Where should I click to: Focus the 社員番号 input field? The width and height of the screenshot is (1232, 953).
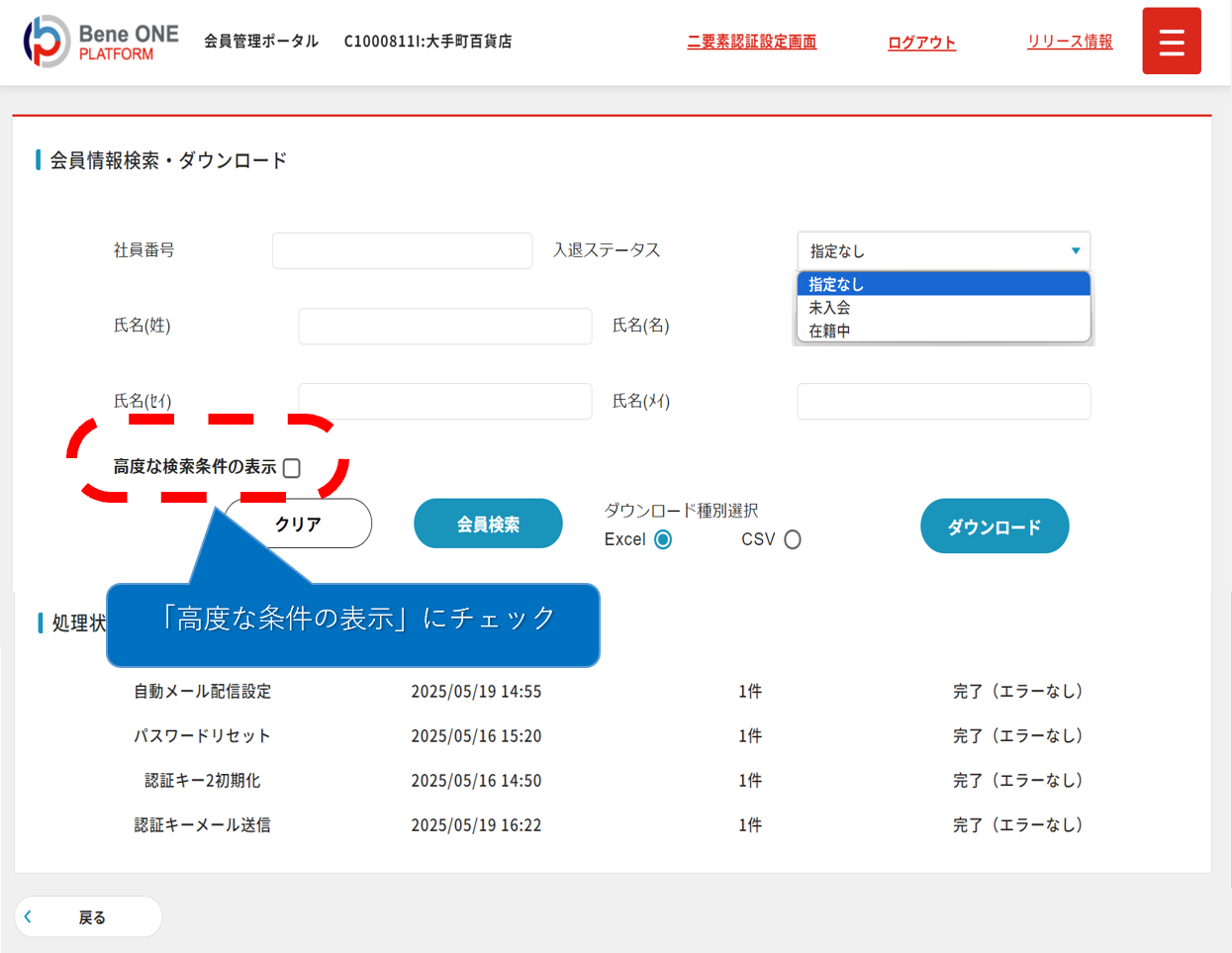[402, 251]
